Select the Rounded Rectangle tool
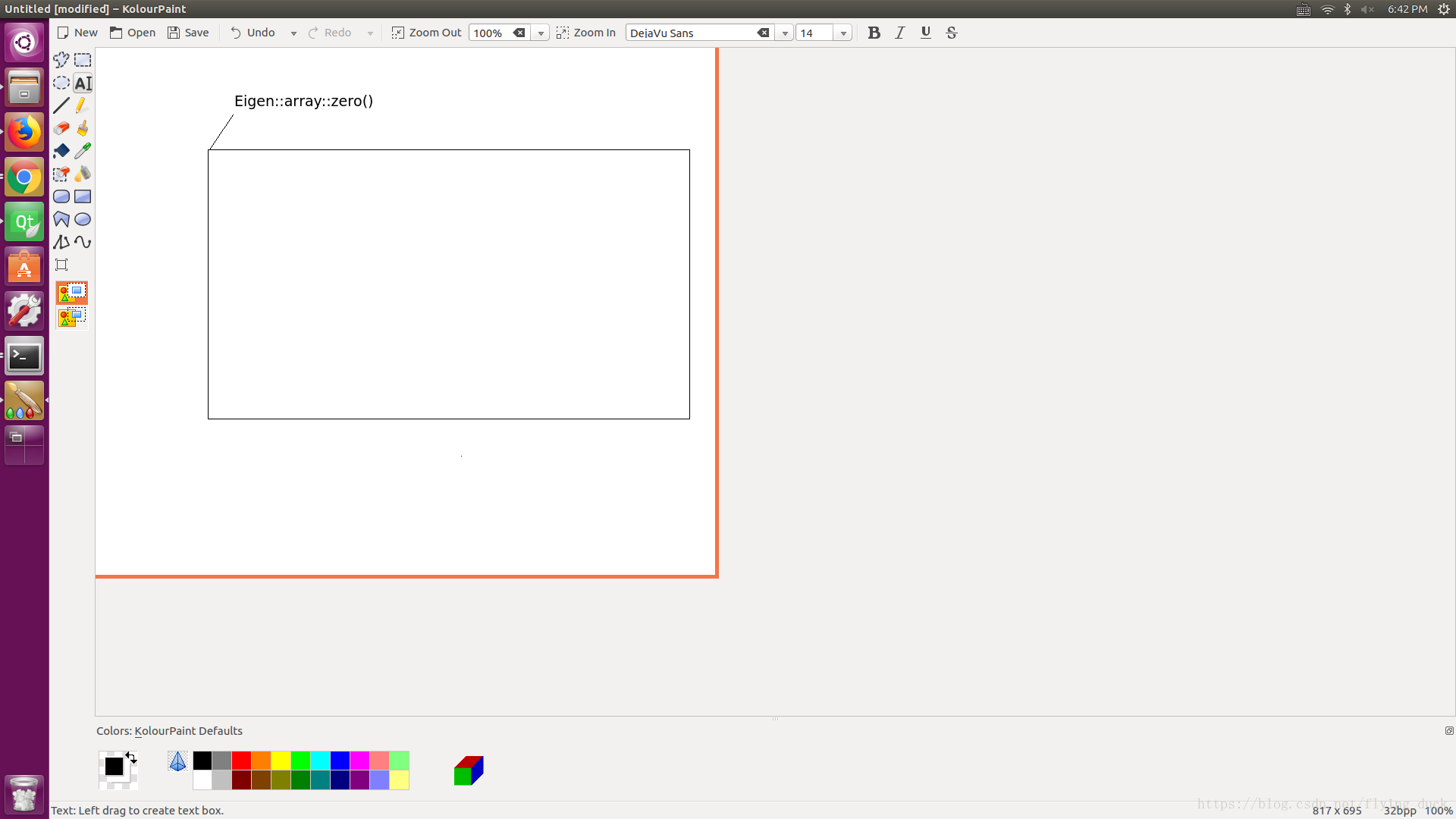The height and width of the screenshot is (819, 1456). pyautogui.click(x=61, y=196)
